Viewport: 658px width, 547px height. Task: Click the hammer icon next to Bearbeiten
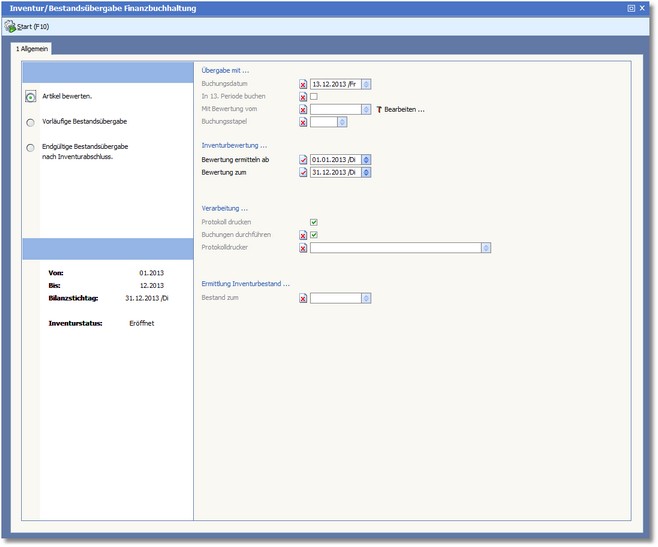point(379,109)
